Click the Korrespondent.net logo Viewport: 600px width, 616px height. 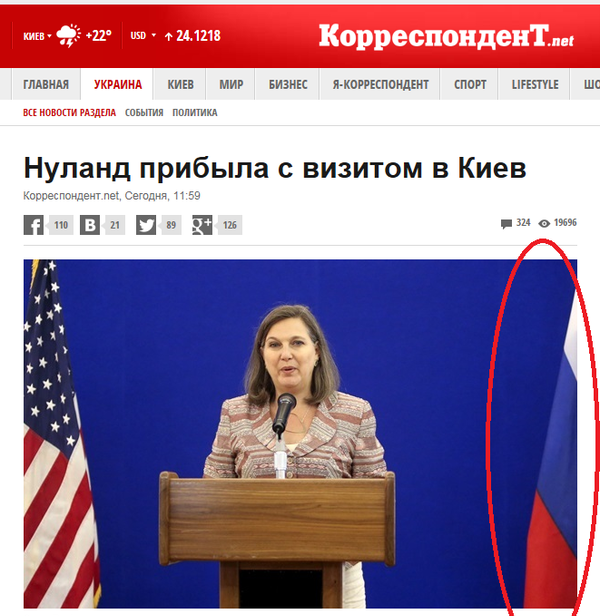(446, 36)
